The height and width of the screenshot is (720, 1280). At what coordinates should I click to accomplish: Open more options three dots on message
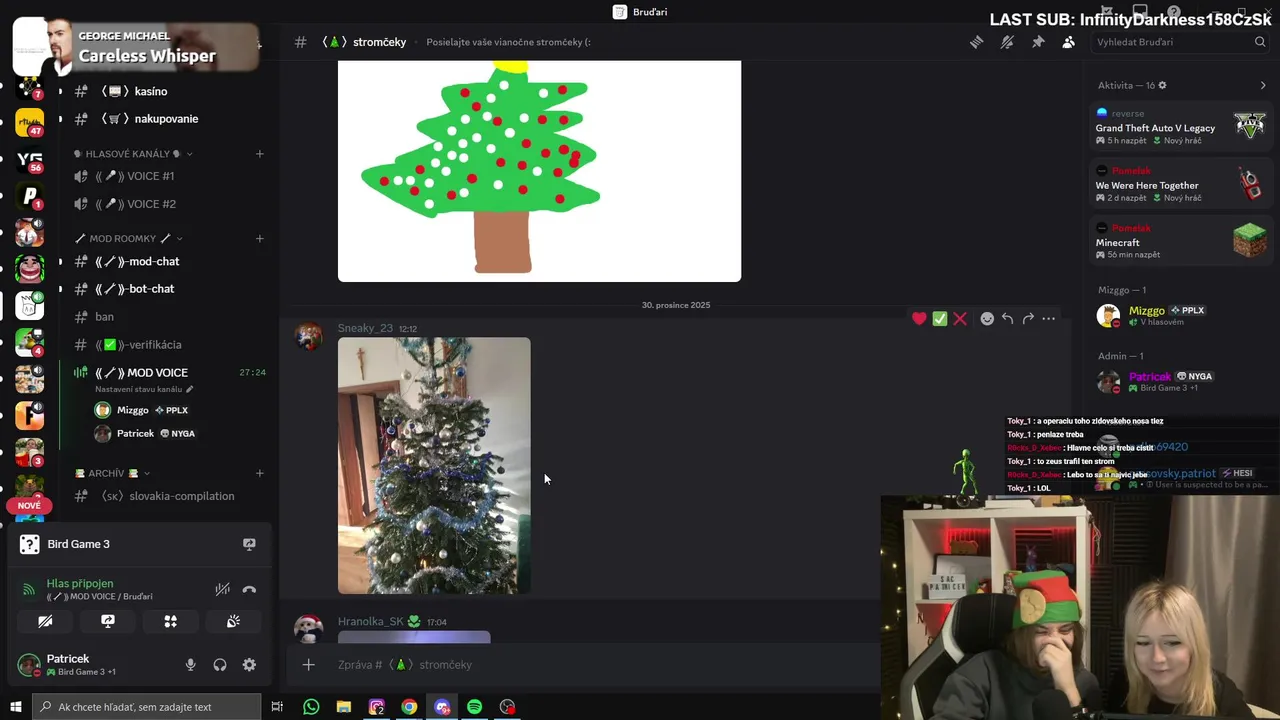coord(1048,318)
